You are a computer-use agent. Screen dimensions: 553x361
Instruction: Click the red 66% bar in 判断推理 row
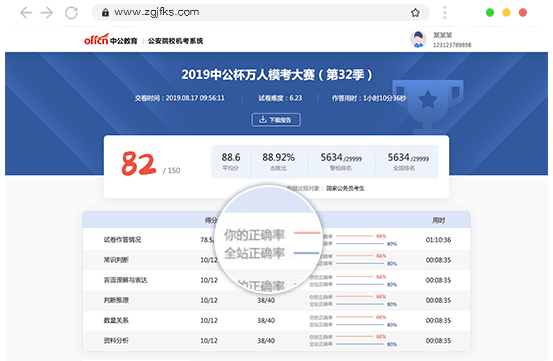click(354, 296)
